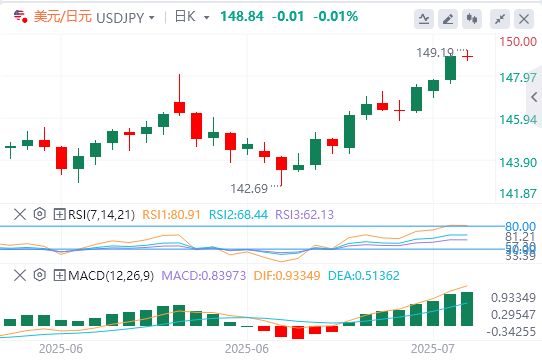Open RSI indicator settings gear
Screen dimensions: 542x361
40,214
